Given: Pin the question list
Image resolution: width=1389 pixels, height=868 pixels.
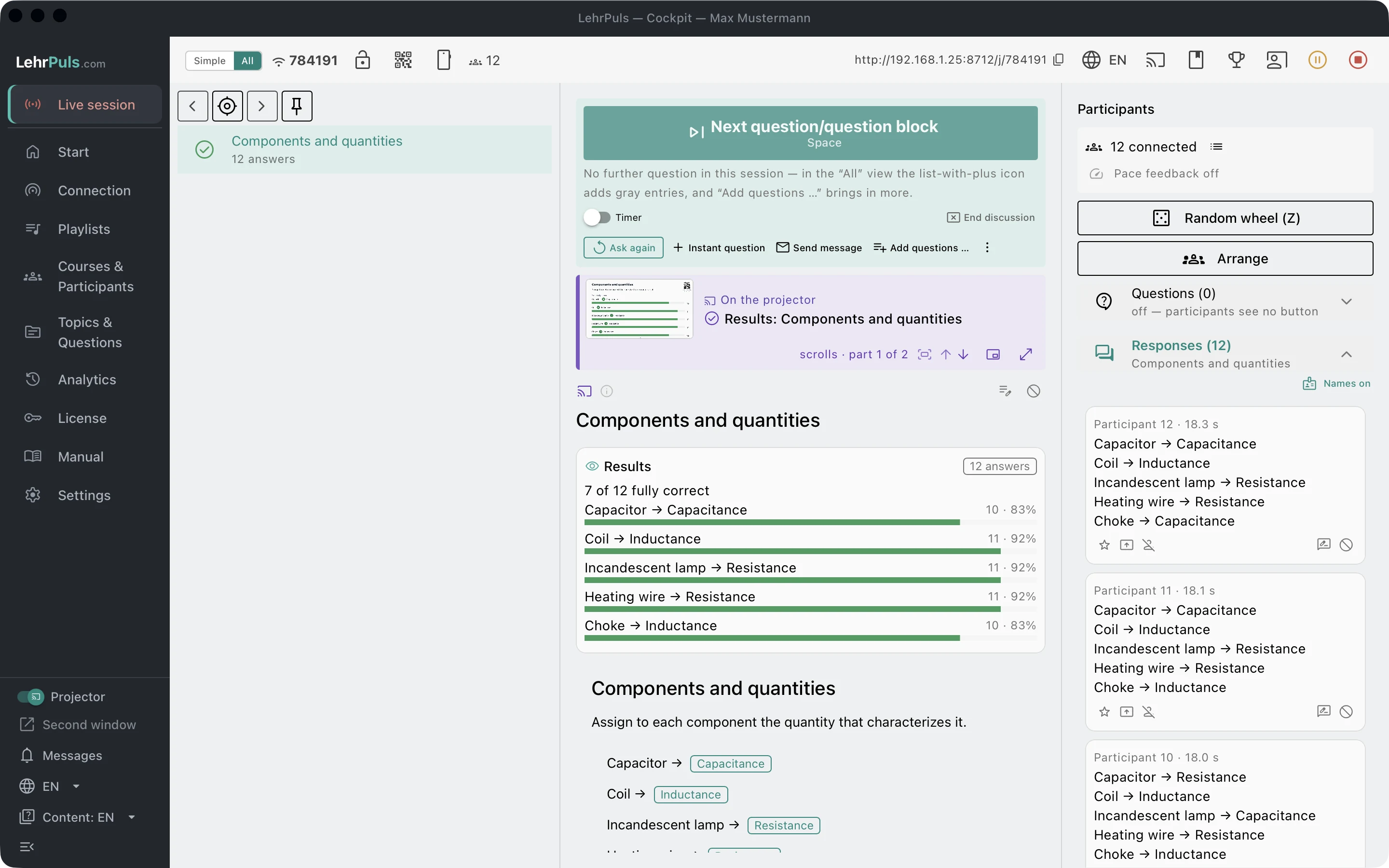Looking at the screenshot, I should tap(297, 106).
